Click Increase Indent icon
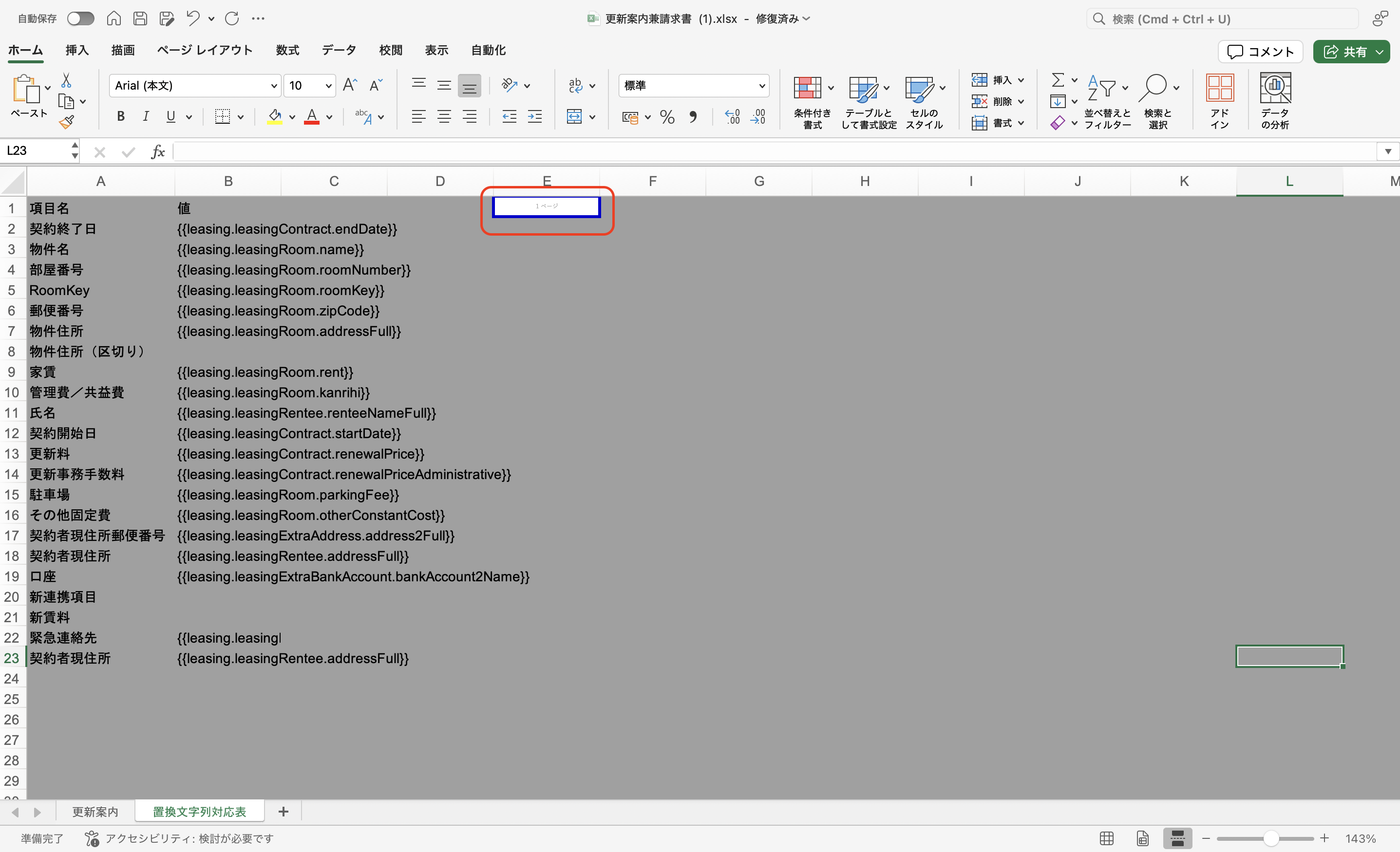 pos(535,117)
